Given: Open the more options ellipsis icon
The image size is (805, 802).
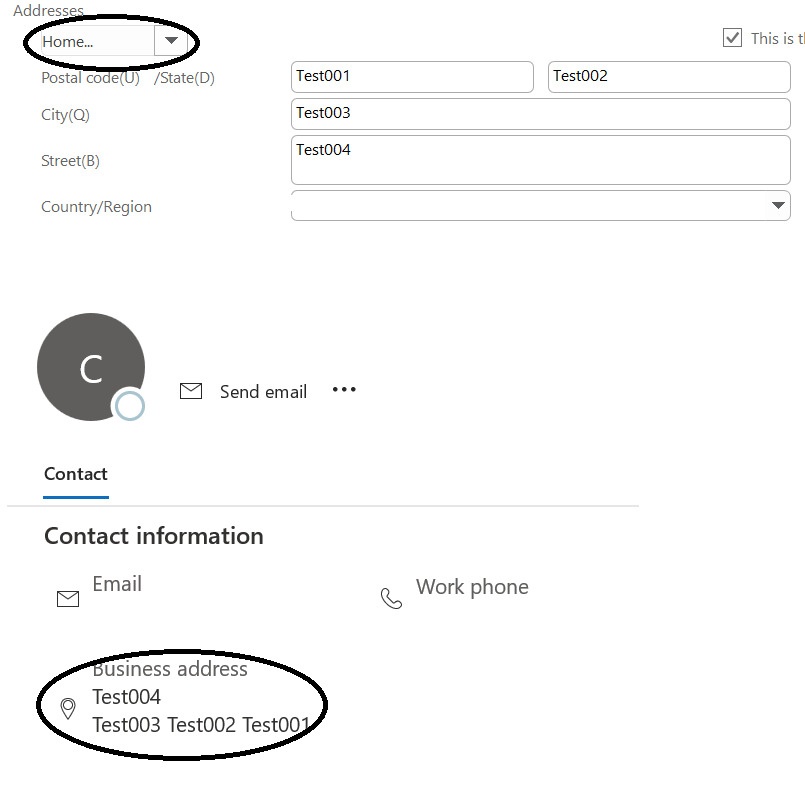Looking at the screenshot, I should 344,390.
